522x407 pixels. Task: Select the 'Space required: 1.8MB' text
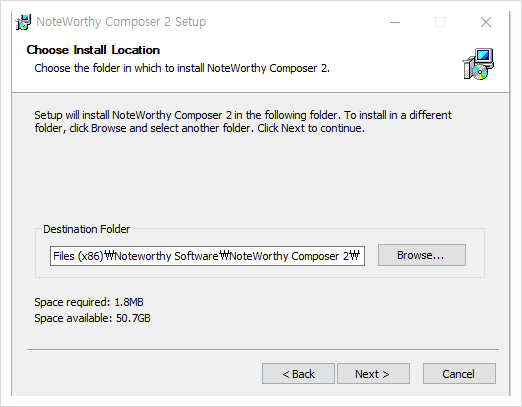[89, 302]
